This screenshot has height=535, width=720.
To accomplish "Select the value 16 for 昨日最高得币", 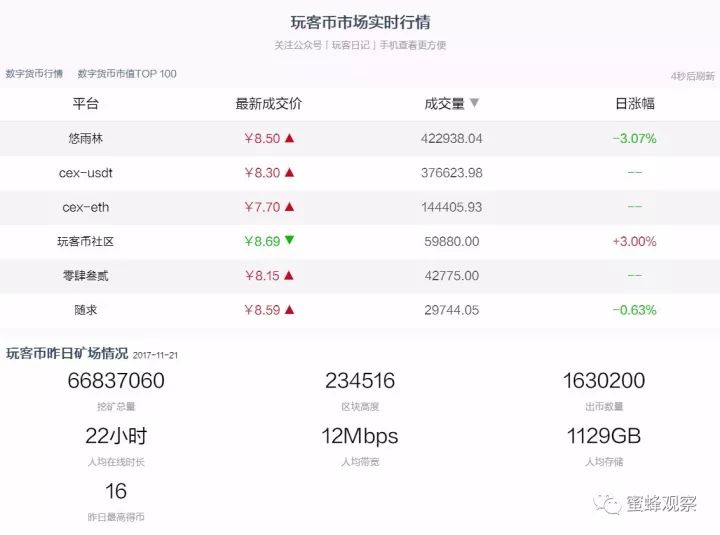I will coord(116,491).
